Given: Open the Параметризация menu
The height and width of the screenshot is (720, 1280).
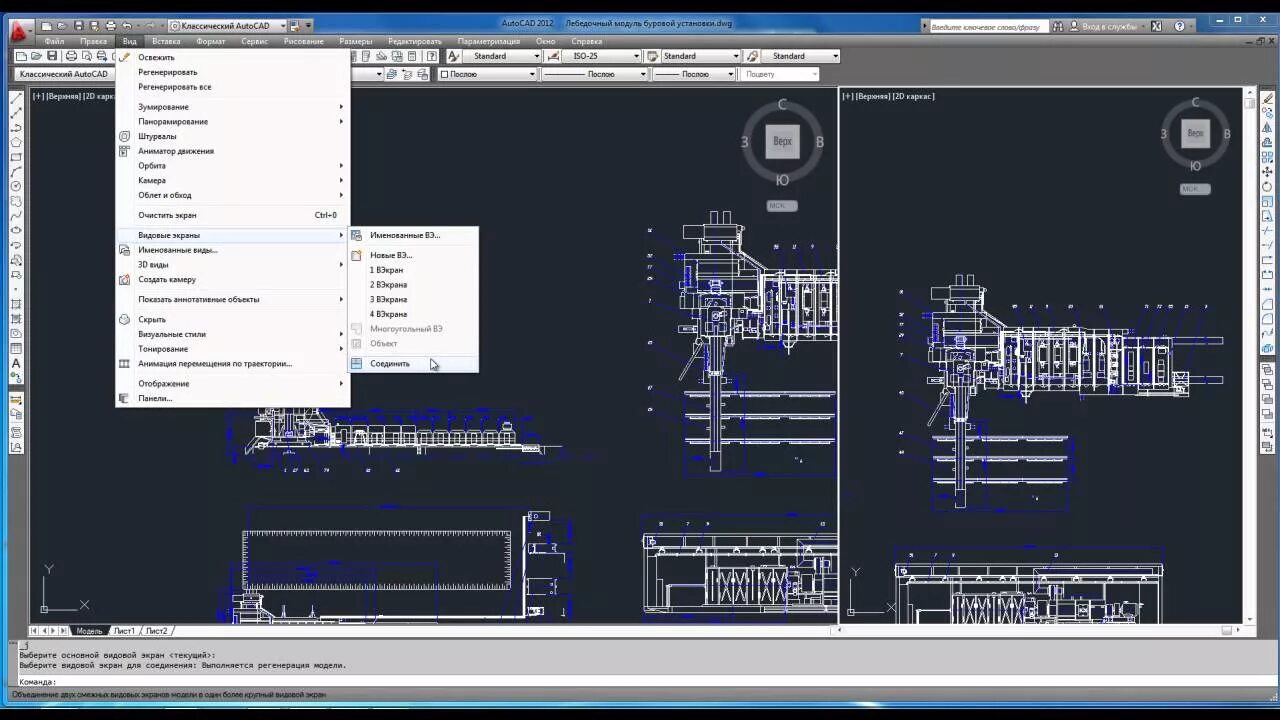Looking at the screenshot, I should [489, 41].
